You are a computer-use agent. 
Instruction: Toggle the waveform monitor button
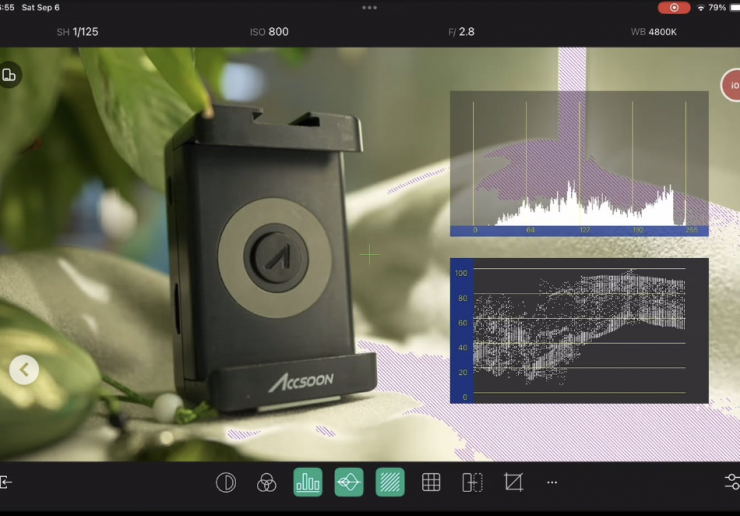(348, 482)
